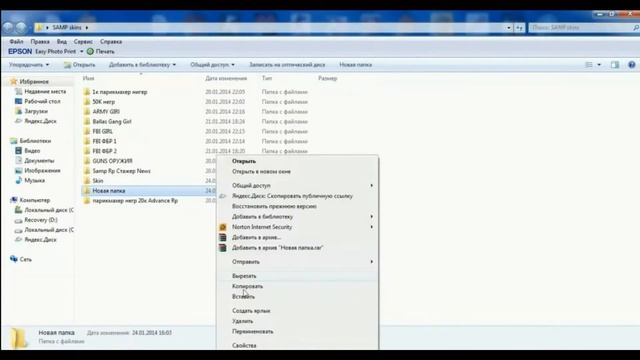Screen dimensions: 640x360
Task: Open the Справка menu
Action: pos(111,42)
